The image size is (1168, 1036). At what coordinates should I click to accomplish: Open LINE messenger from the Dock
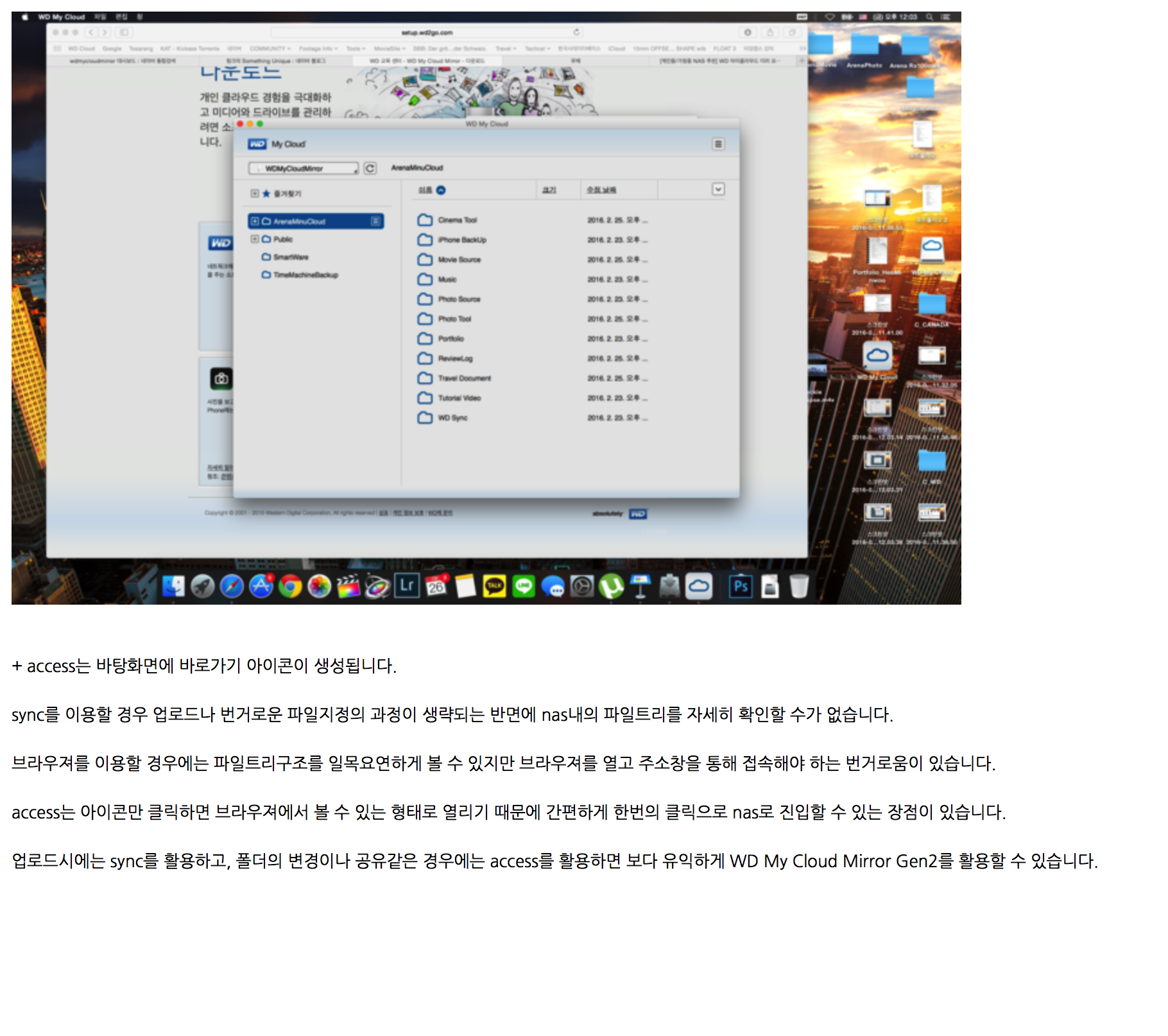coord(524,586)
